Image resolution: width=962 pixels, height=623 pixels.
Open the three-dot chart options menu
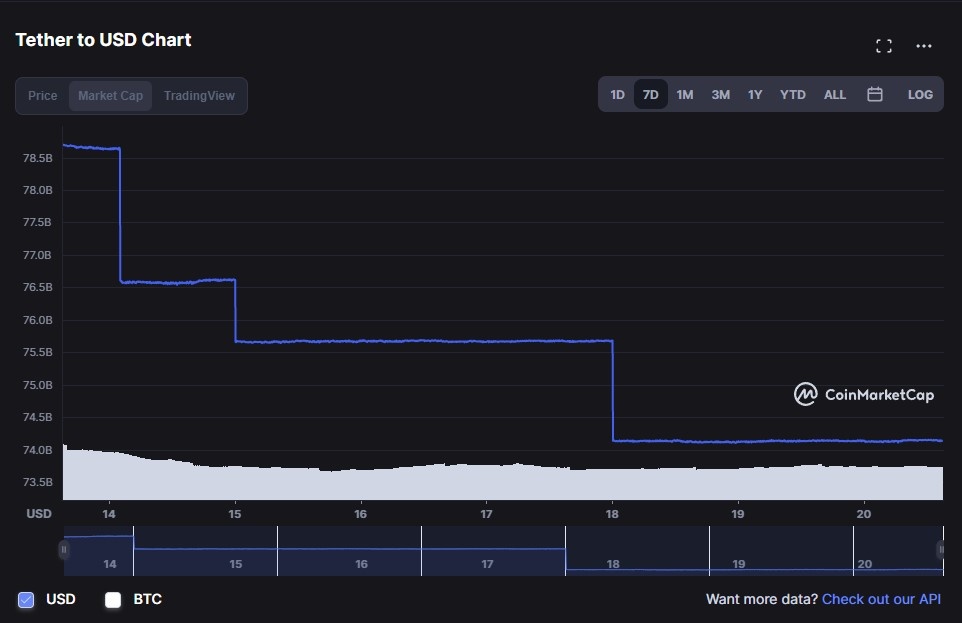922,45
